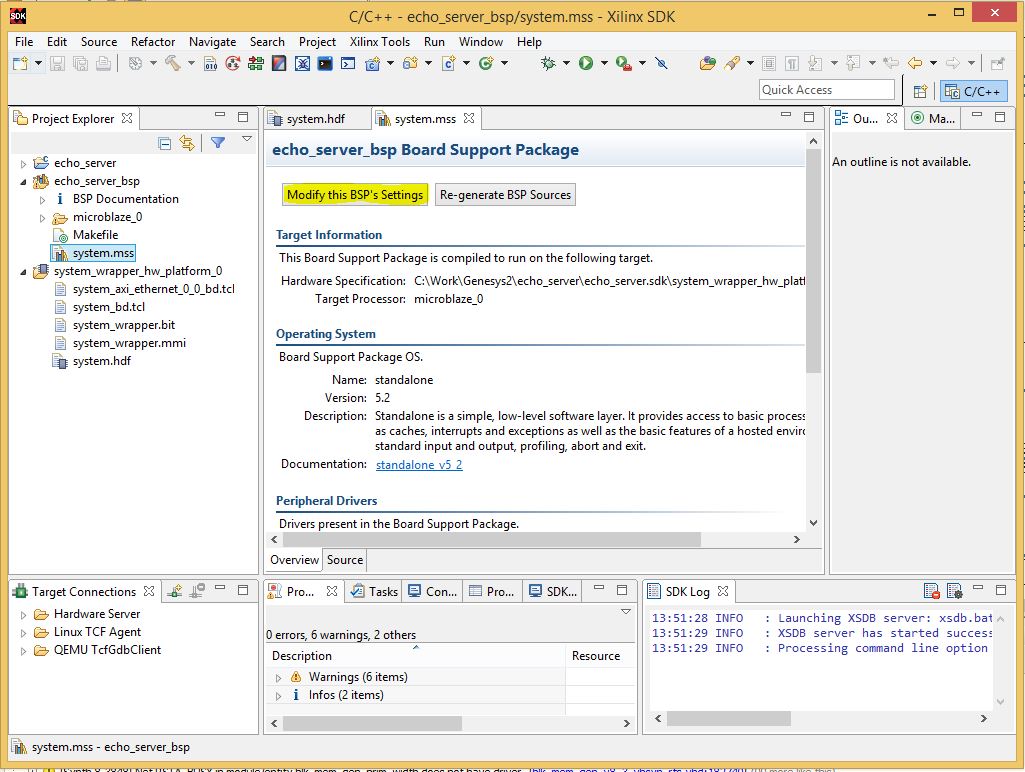Click the Debug bug icon
The height and width of the screenshot is (772, 1025).
[x=548, y=63]
